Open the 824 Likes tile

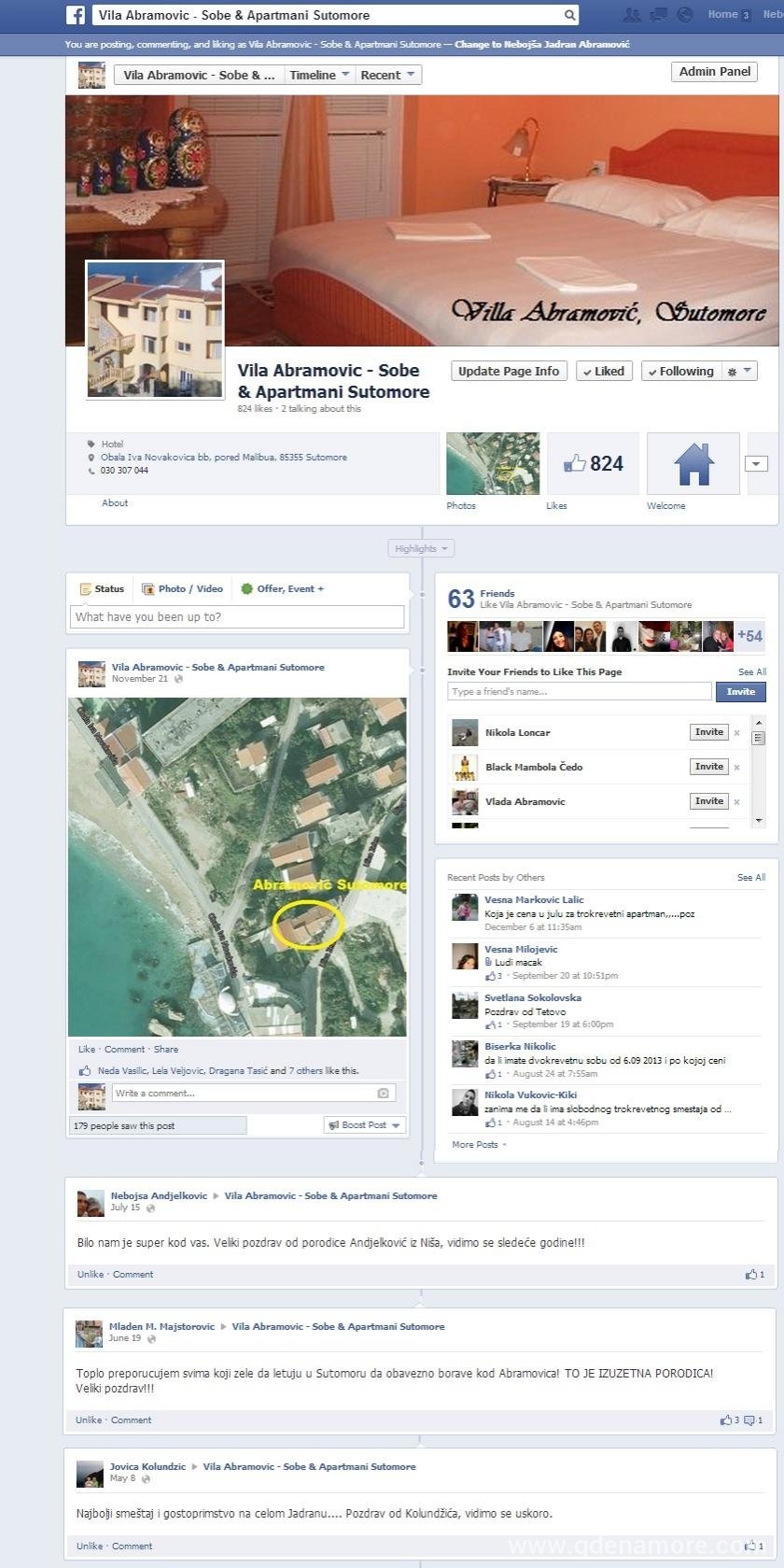click(x=593, y=463)
